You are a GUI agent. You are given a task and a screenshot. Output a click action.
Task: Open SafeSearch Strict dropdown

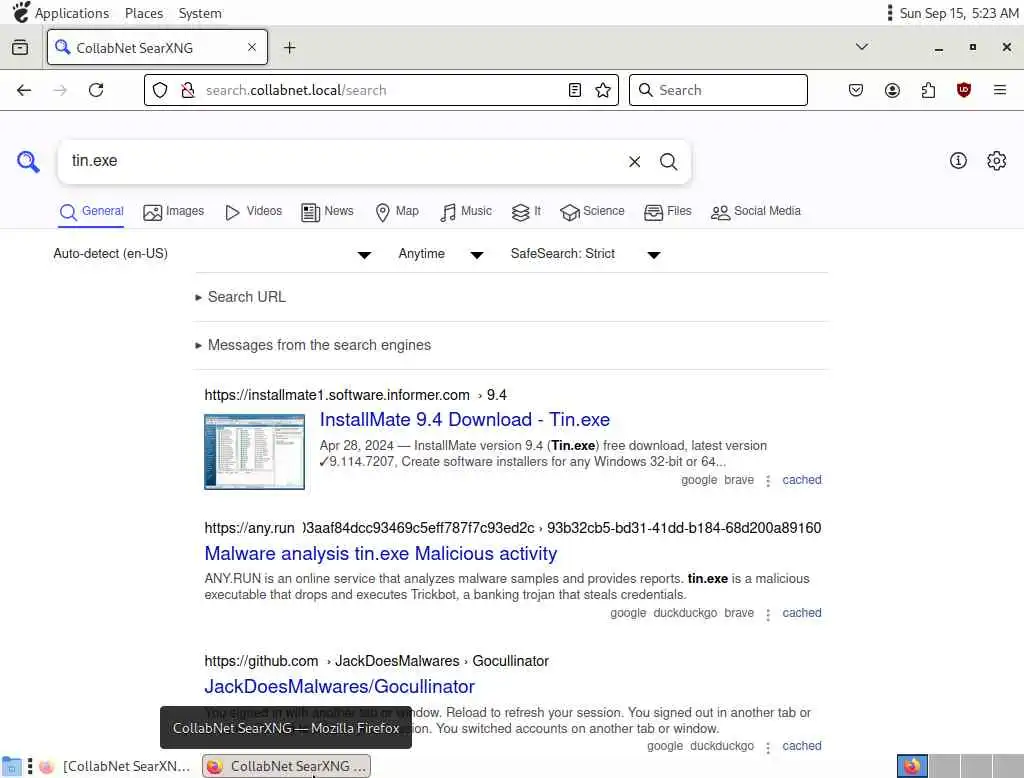[x=585, y=254]
